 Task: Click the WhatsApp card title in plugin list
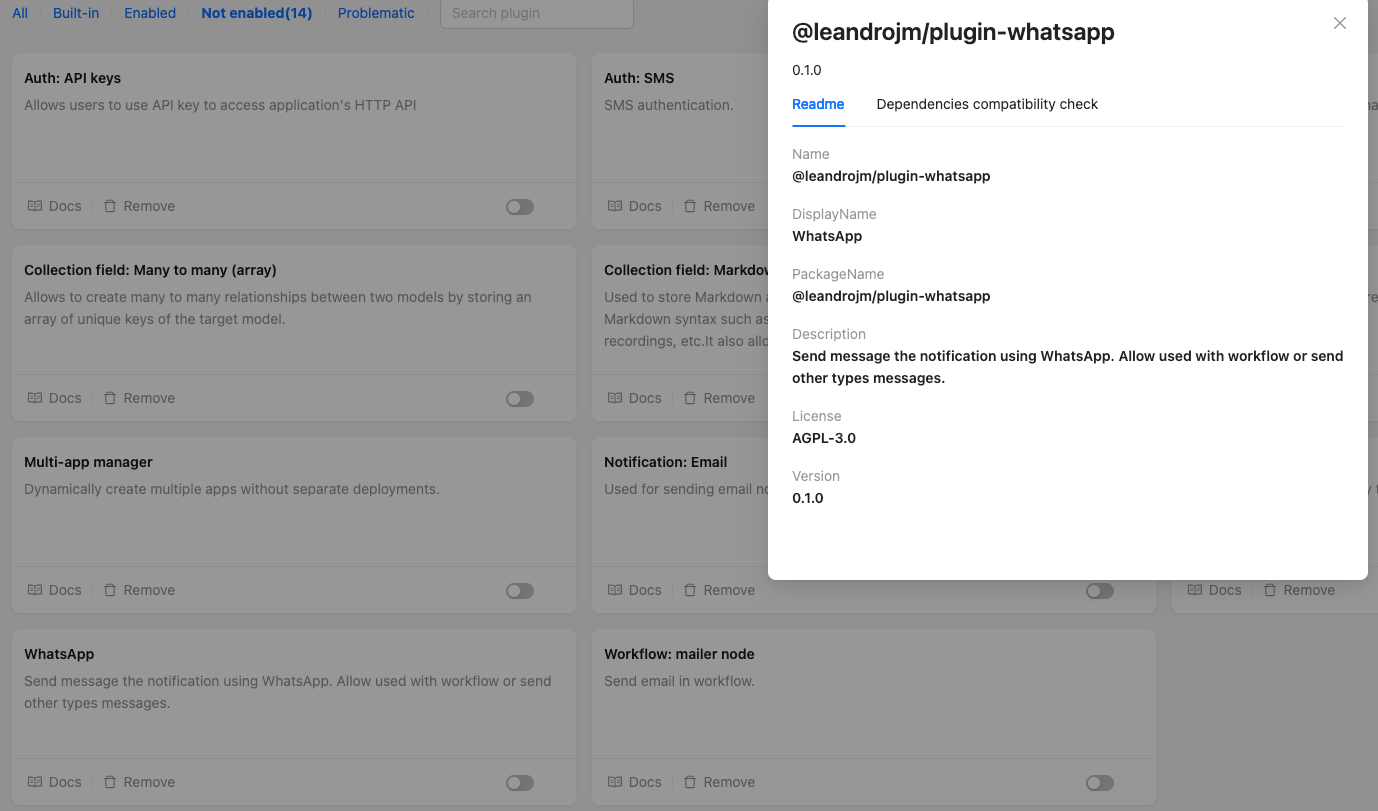59,654
